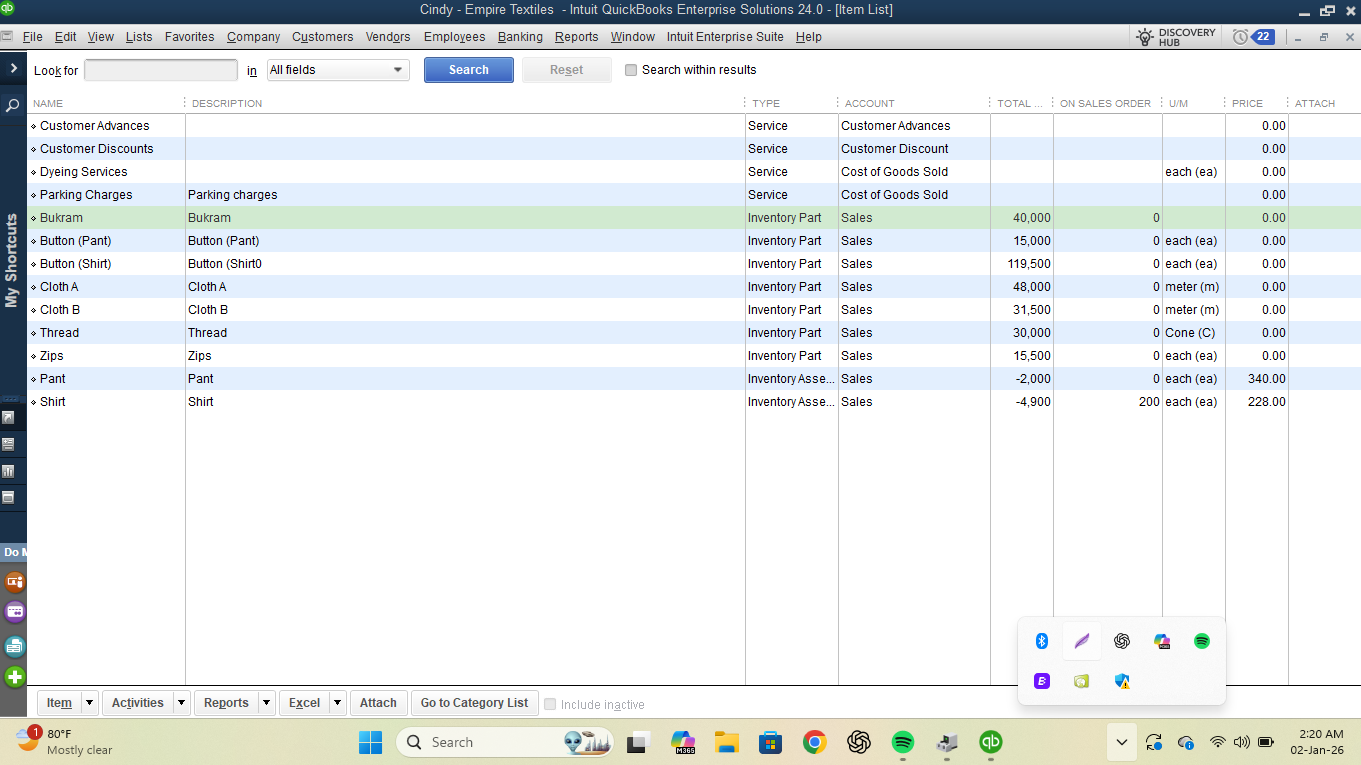Click the purple round Do More icon
This screenshot has width=1361, height=765.
tap(14, 612)
